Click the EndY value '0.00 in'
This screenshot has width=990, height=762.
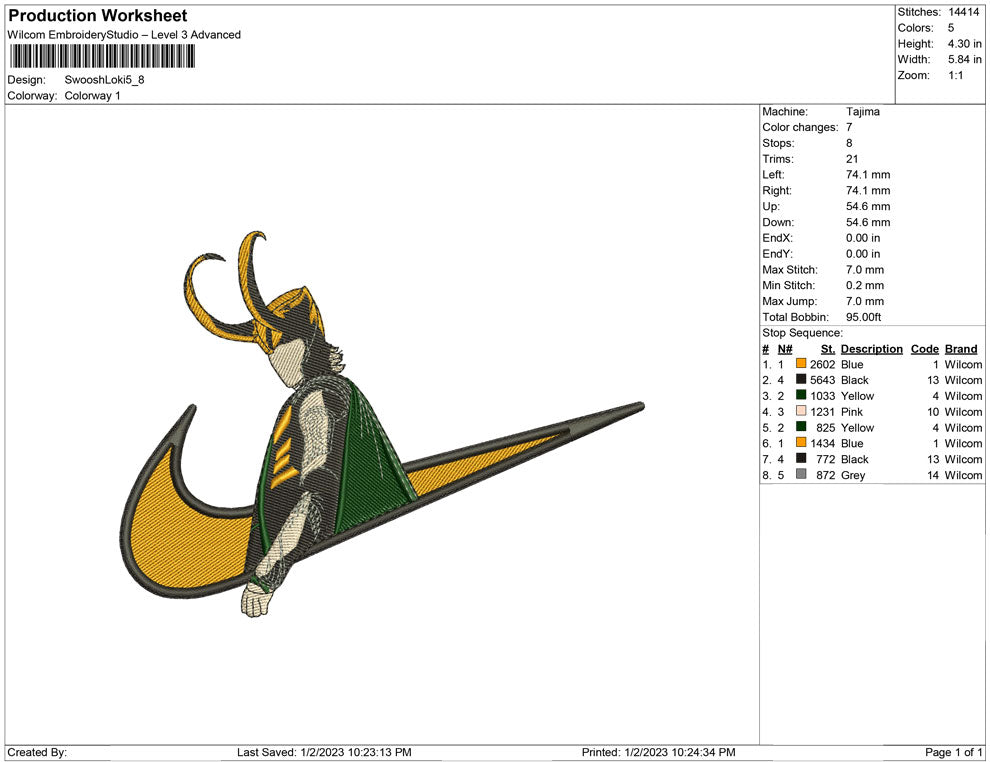coord(863,253)
